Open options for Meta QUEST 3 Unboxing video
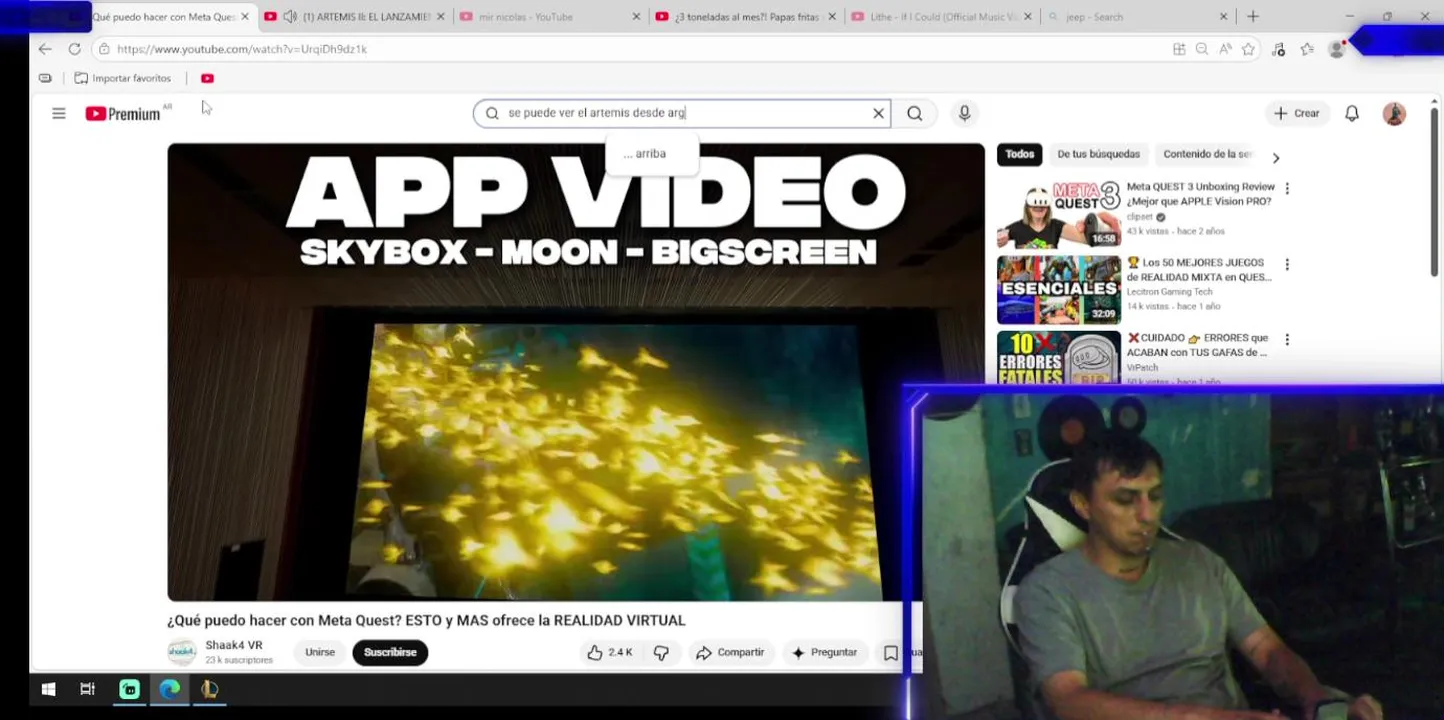 1287,188
